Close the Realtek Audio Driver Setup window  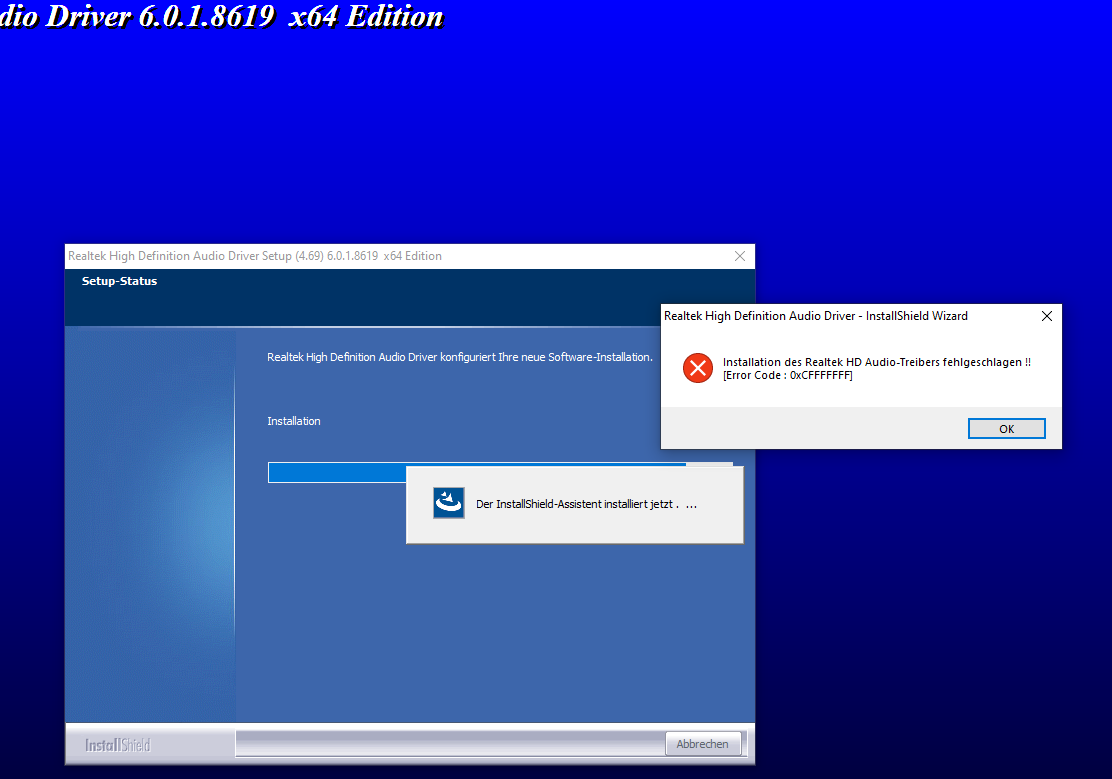[x=740, y=256]
